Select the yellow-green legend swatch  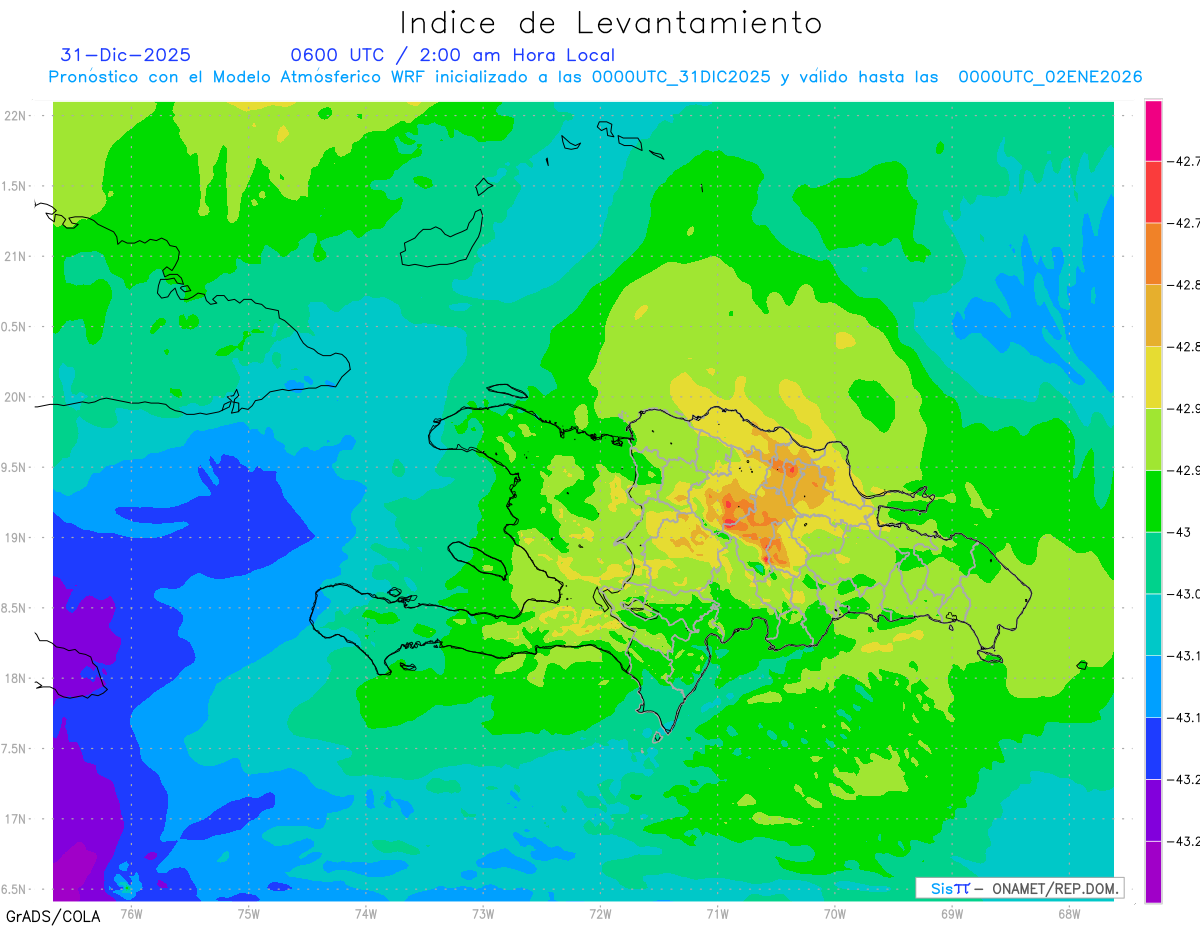(x=1153, y=439)
